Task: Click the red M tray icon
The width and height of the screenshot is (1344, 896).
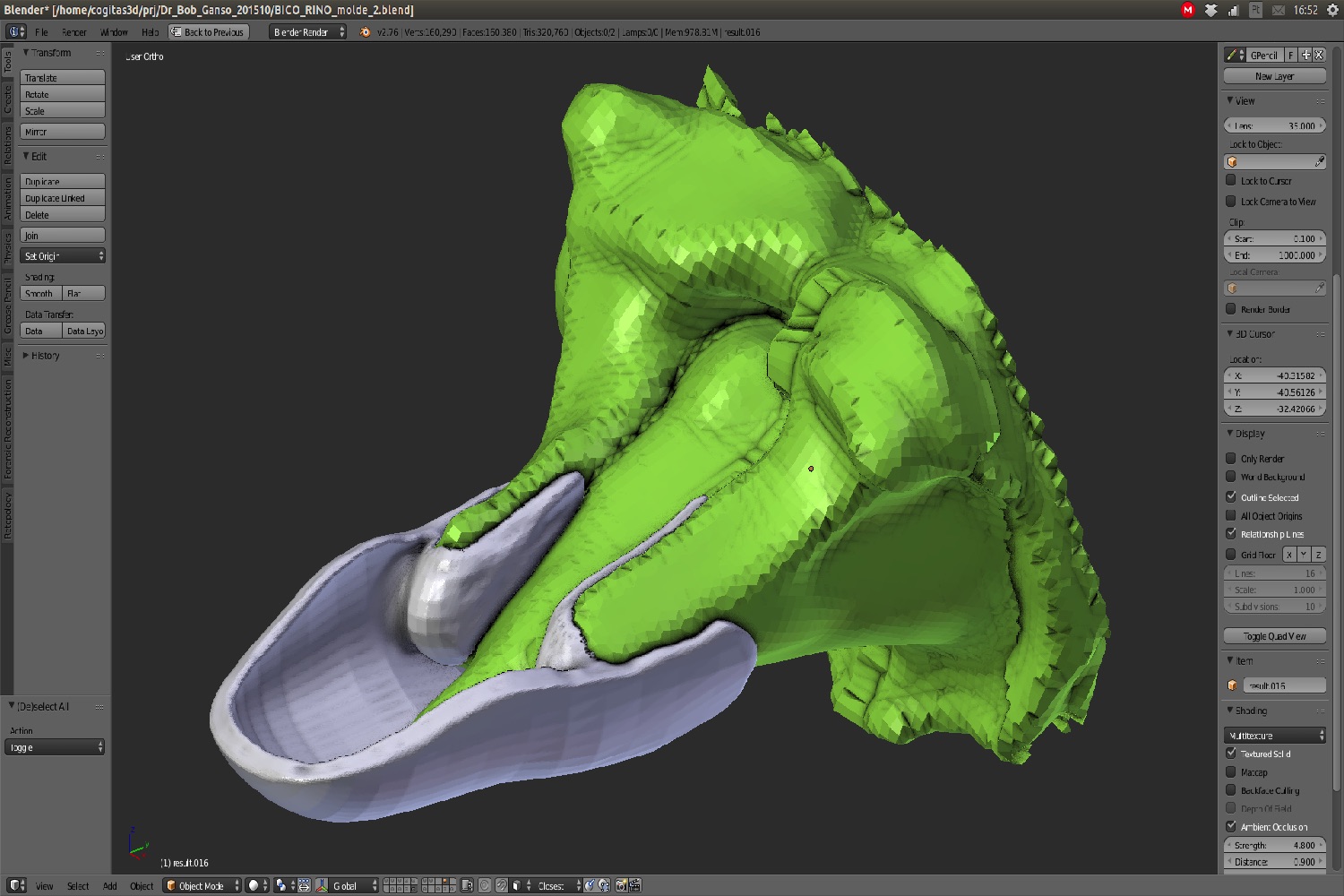Action: (1188, 10)
